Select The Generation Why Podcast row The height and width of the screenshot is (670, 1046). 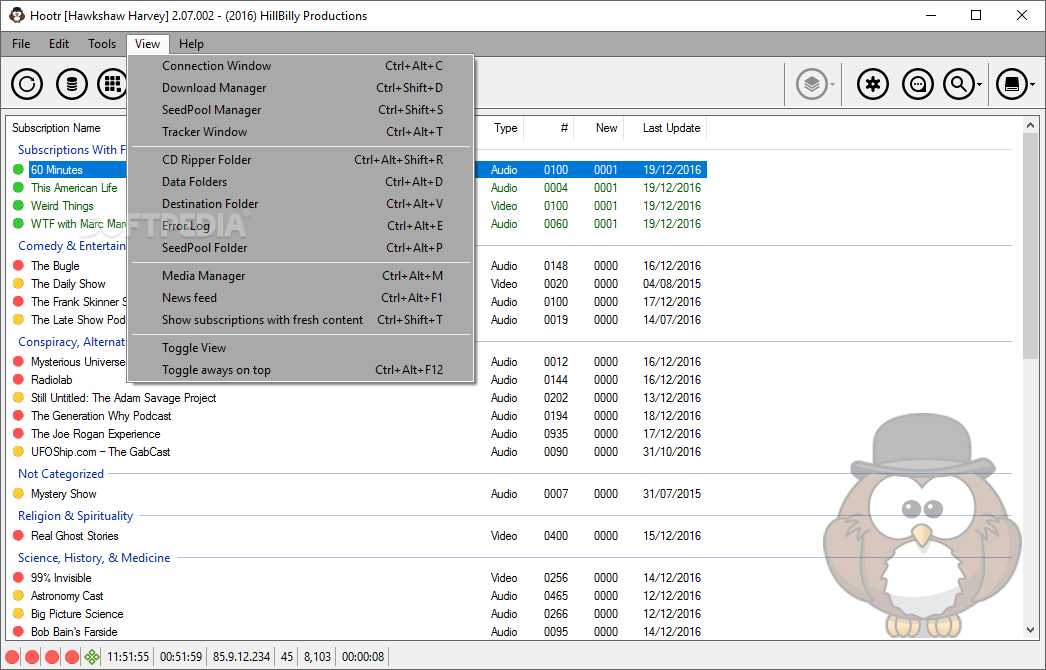[x=101, y=416]
